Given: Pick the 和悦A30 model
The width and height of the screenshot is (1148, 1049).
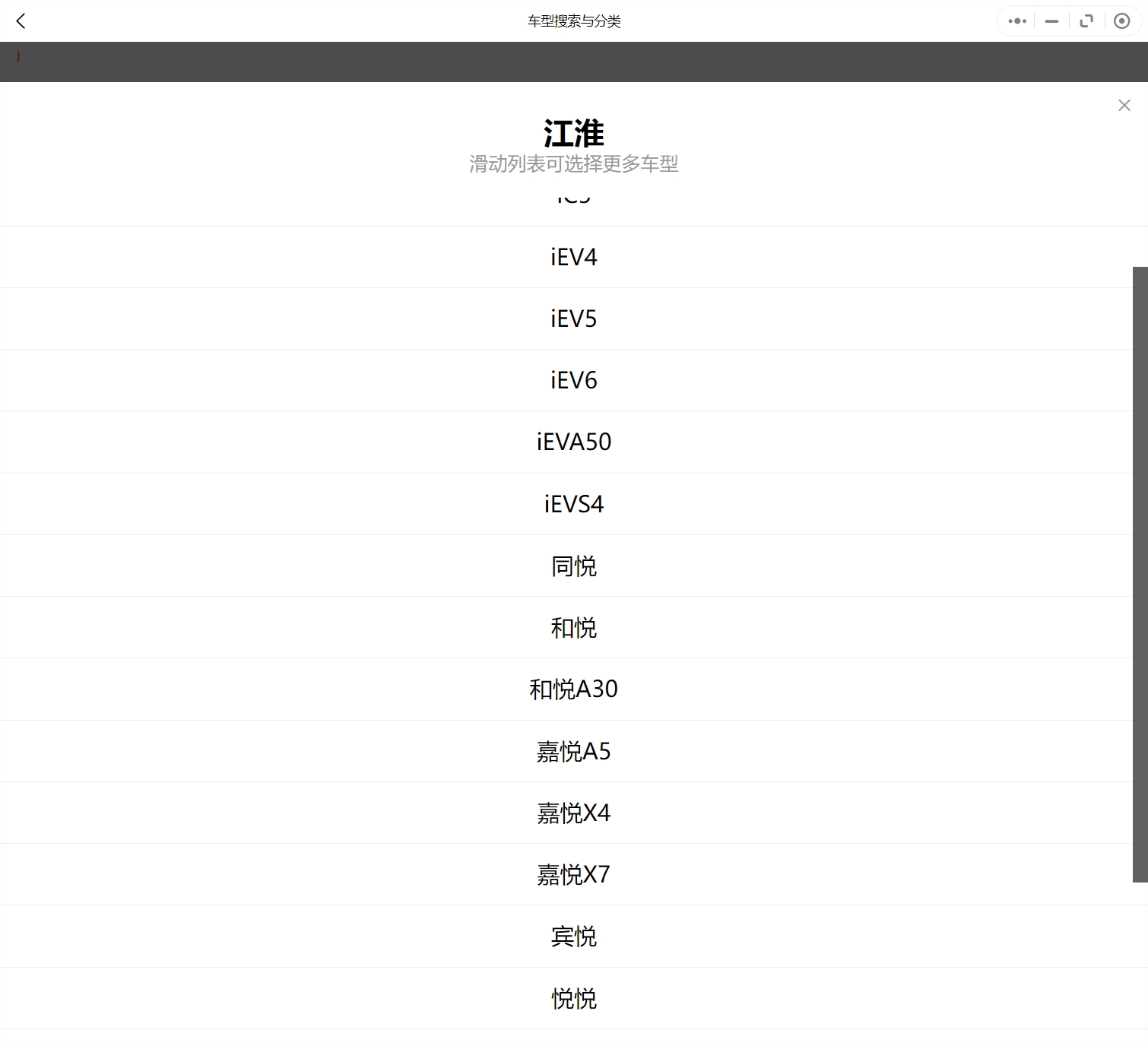Looking at the screenshot, I should [573, 689].
